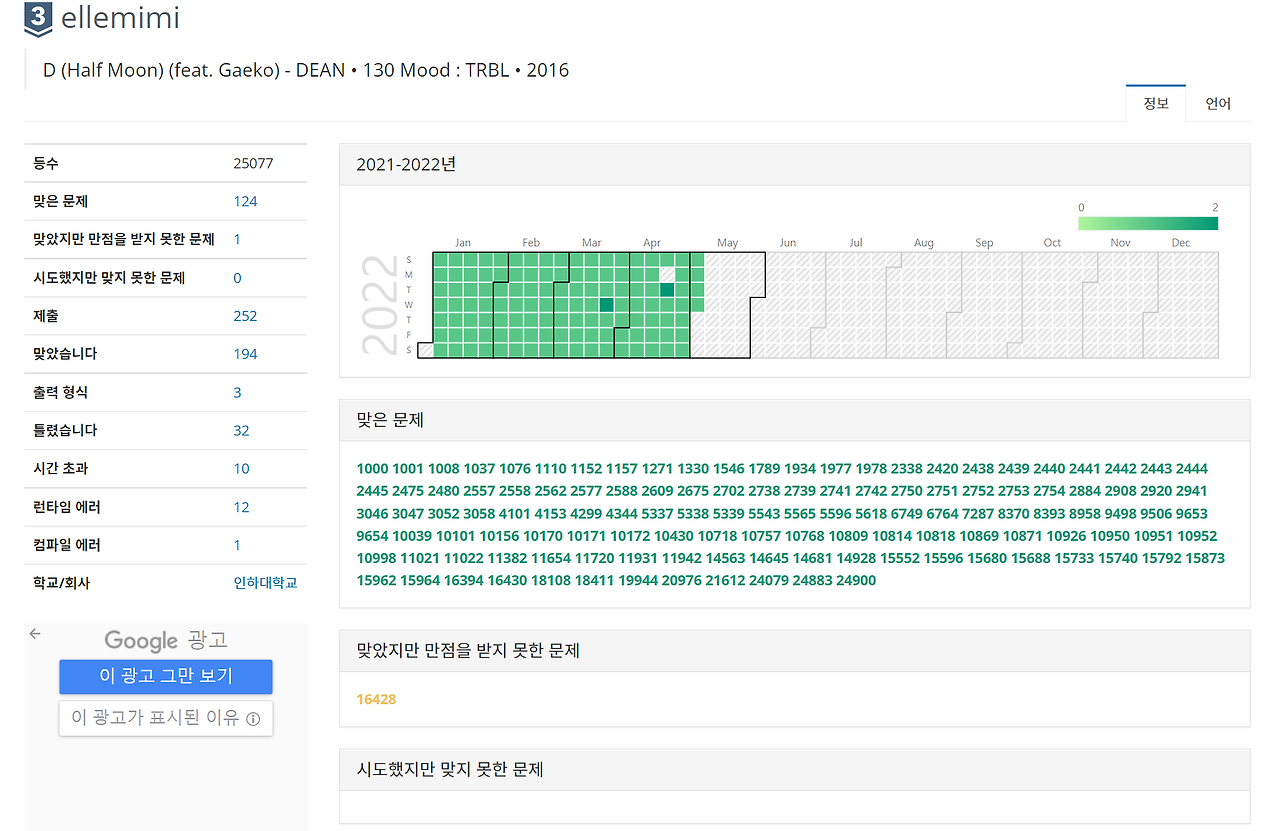
Task: Open solved problem 15962
Action: 376,580
